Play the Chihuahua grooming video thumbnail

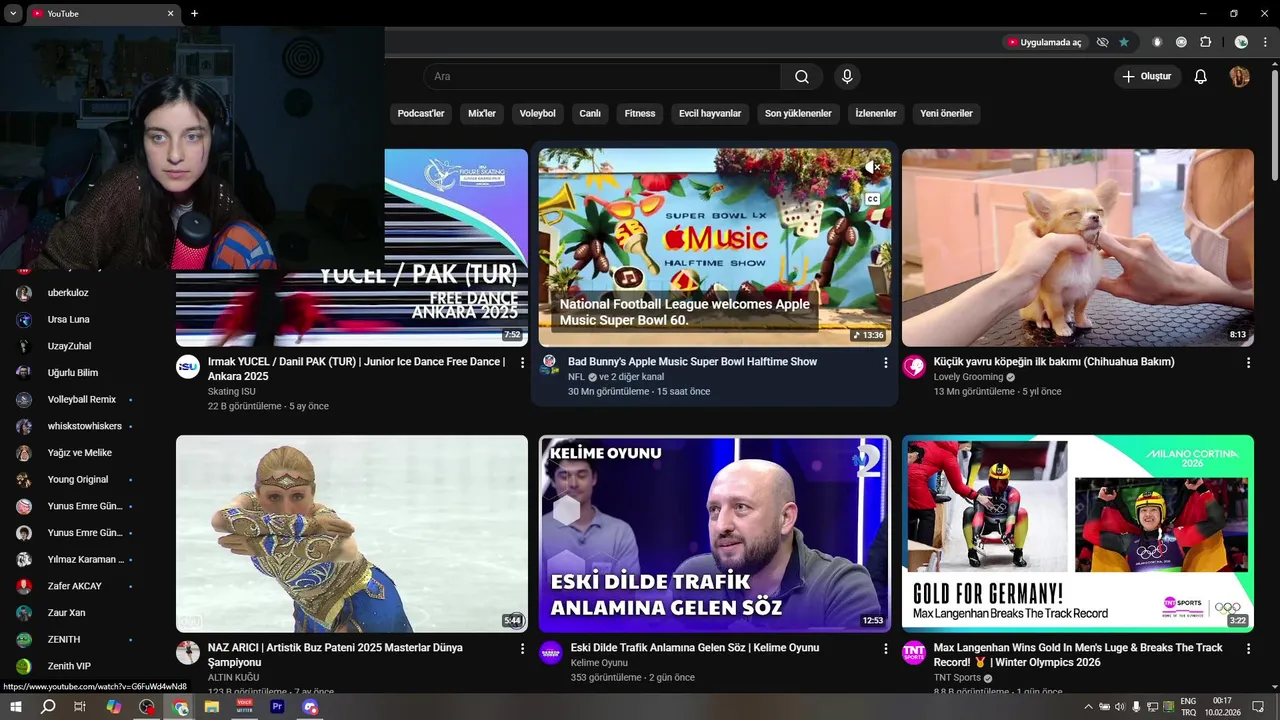[x=1078, y=248]
